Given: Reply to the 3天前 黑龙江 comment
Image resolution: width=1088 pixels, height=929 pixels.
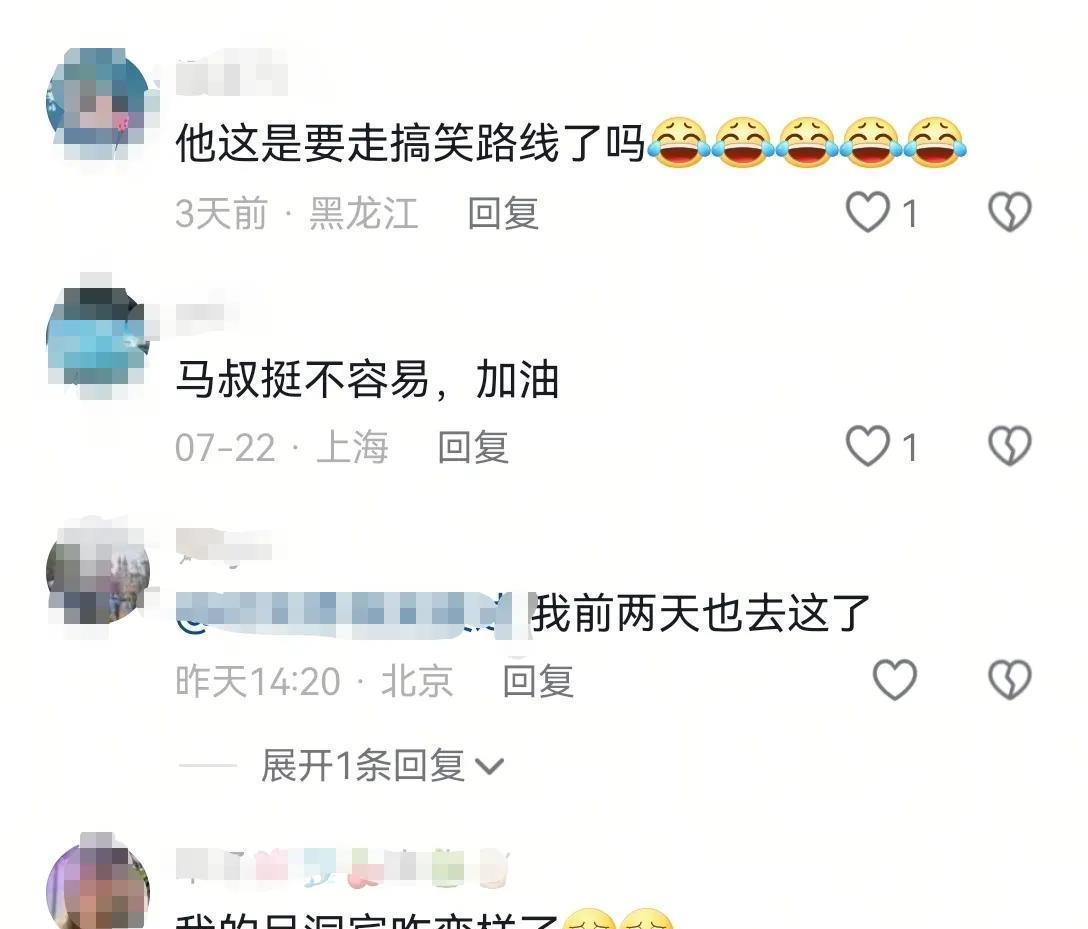Looking at the screenshot, I should pyautogui.click(x=503, y=213).
